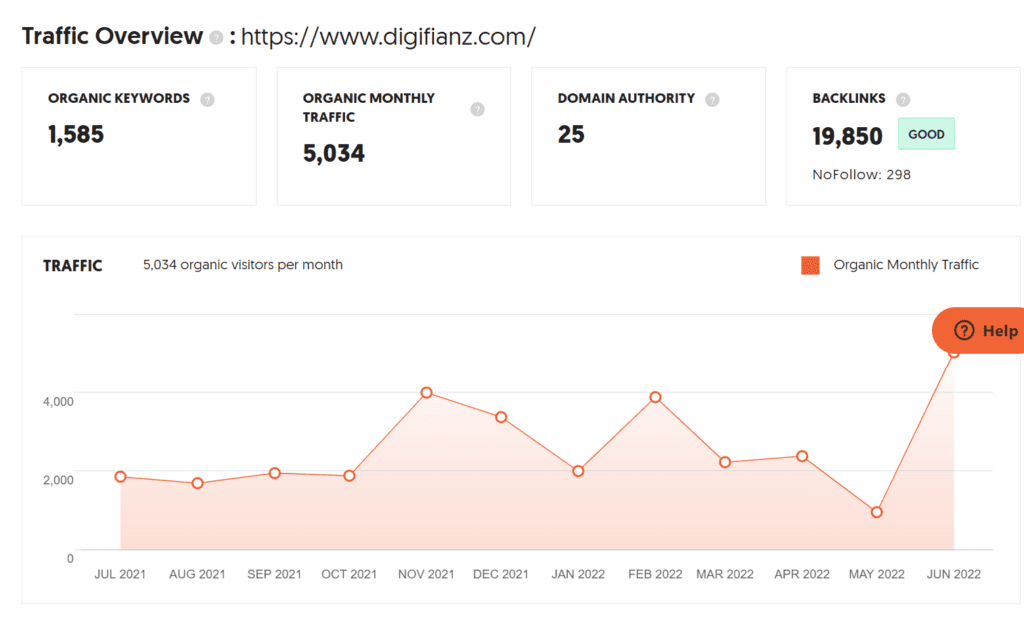Screen dimensions: 1024x619
Task: Click the TRAFFIC chart heading
Action: (72, 266)
